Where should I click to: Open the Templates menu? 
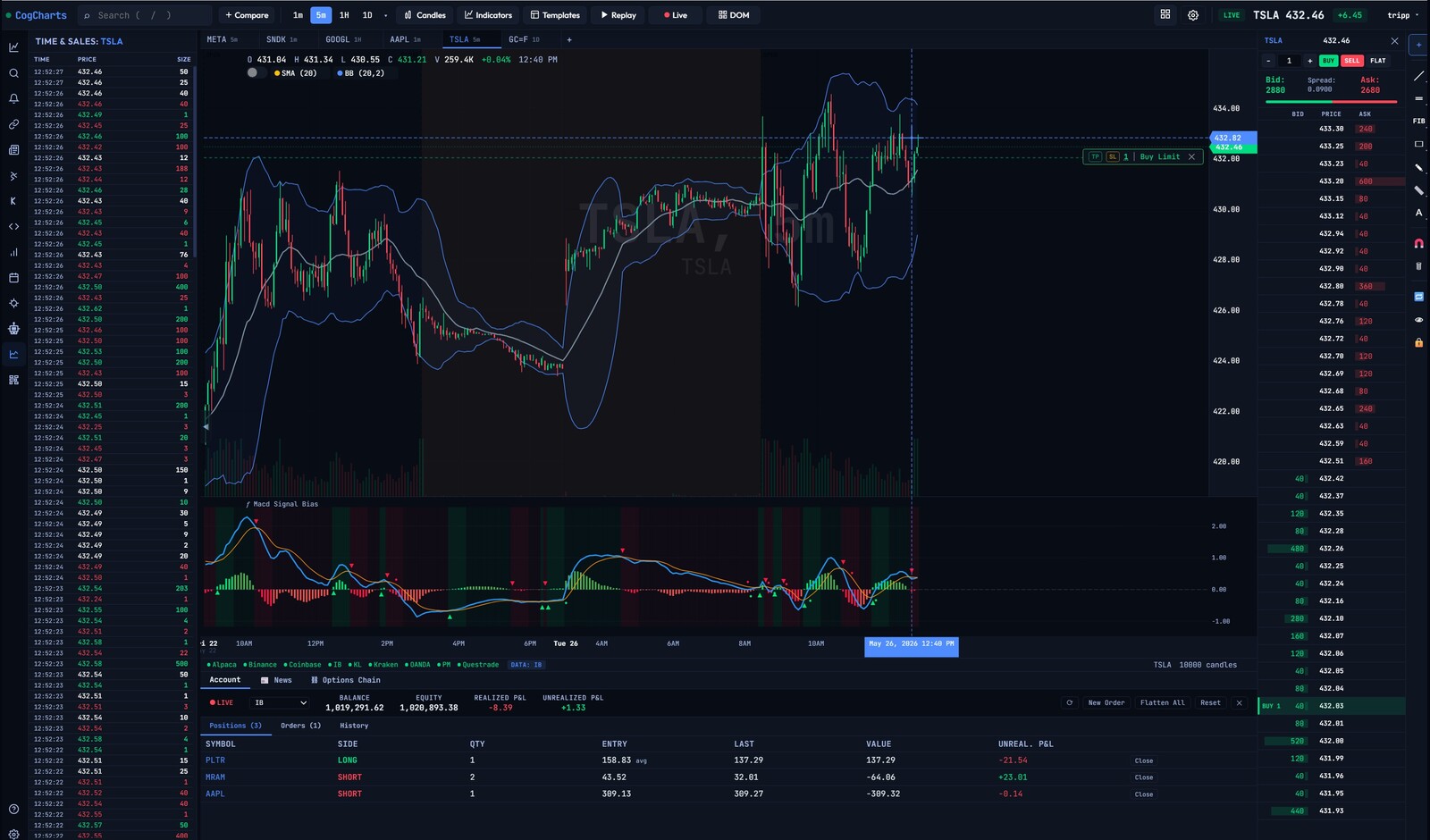(555, 15)
